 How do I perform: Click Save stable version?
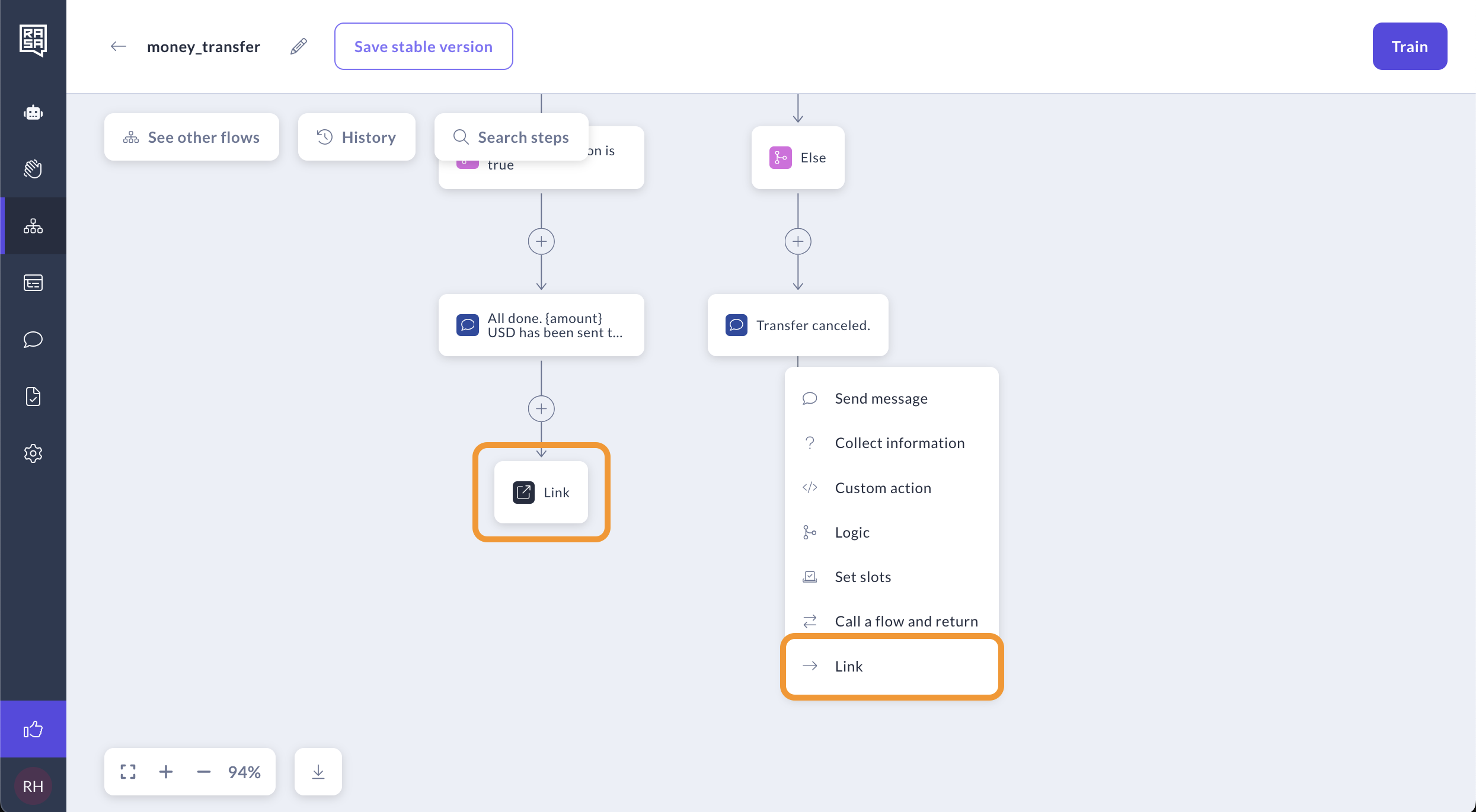point(423,46)
